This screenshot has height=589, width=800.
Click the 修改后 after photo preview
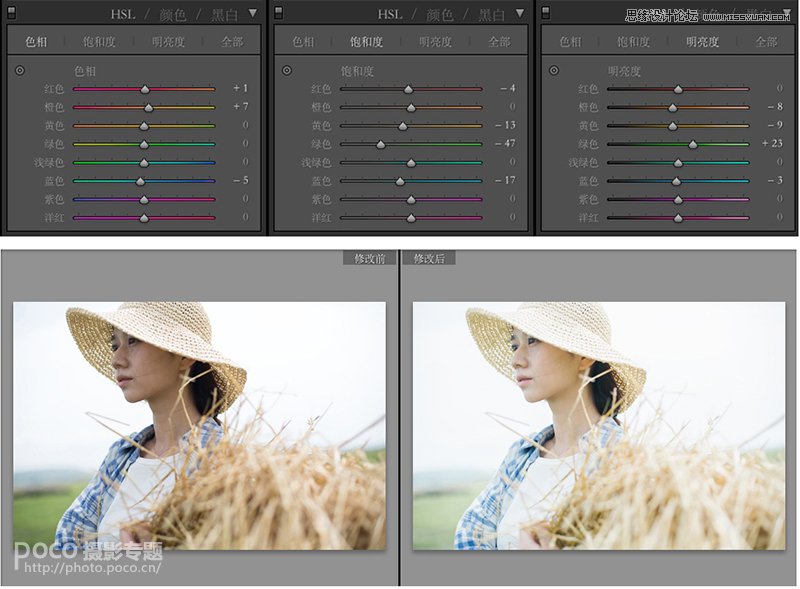coord(599,425)
